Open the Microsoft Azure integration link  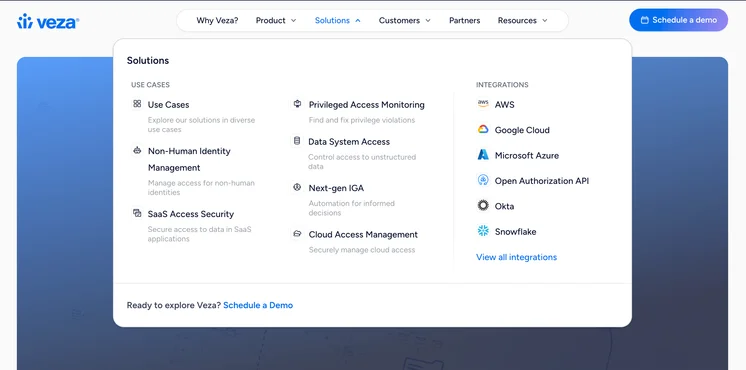tap(527, 156)
